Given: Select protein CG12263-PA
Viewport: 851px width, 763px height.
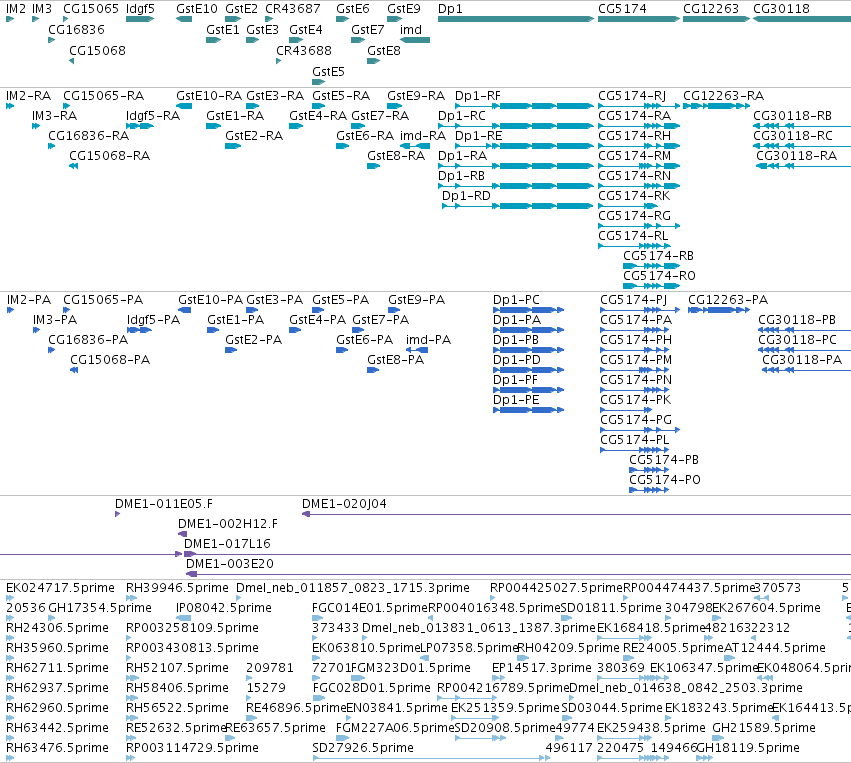Looking at the screenshot, I should click(719, 310).
